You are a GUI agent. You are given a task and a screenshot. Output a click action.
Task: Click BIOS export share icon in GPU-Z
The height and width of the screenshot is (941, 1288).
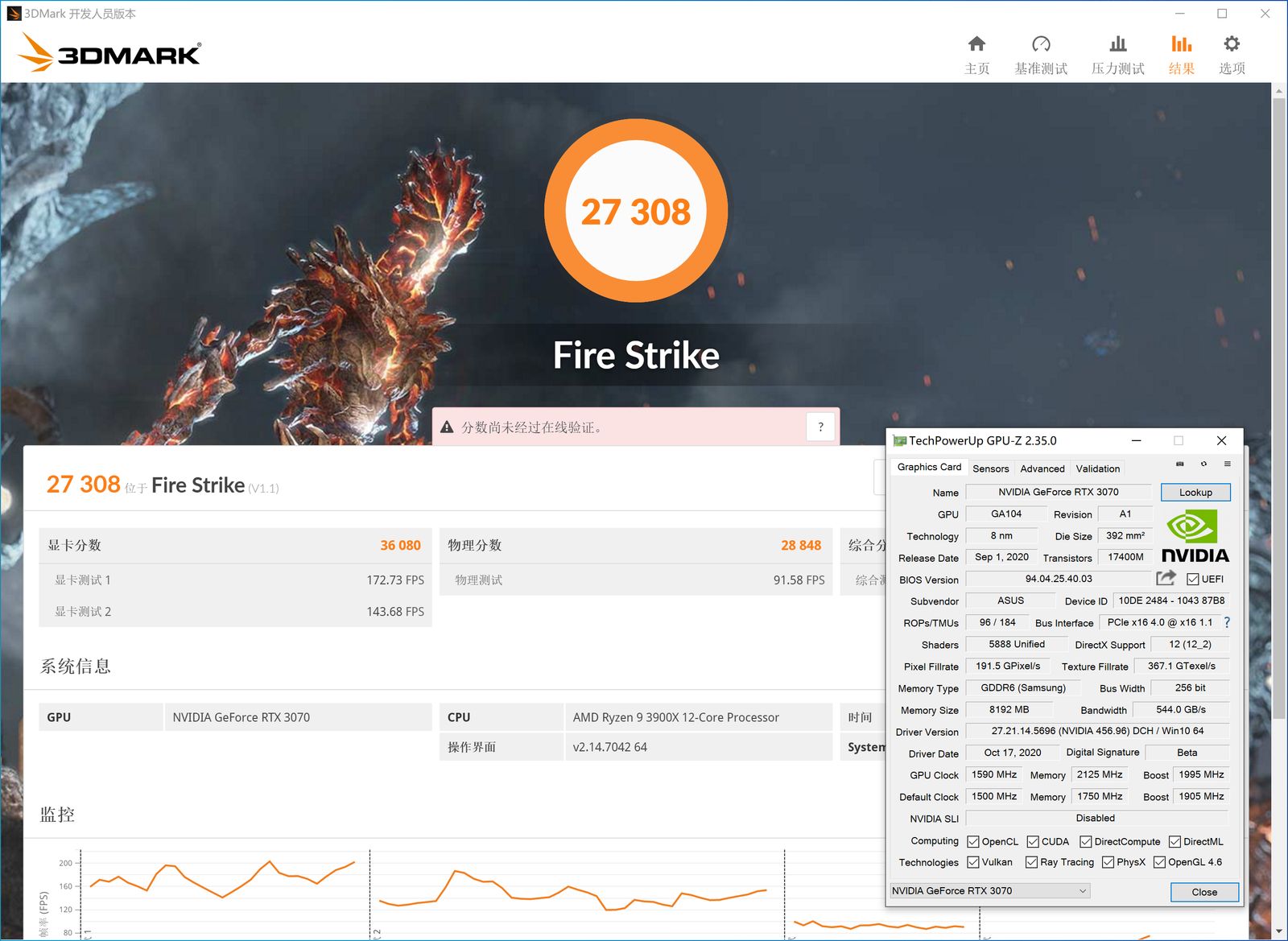click(1166, 578)
